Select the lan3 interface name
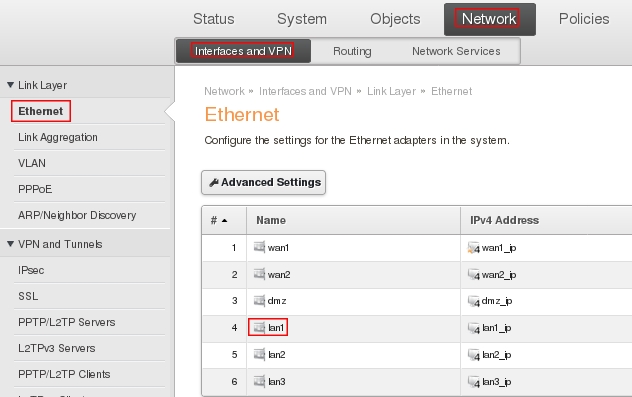The image size is (632, 397). 276,382
